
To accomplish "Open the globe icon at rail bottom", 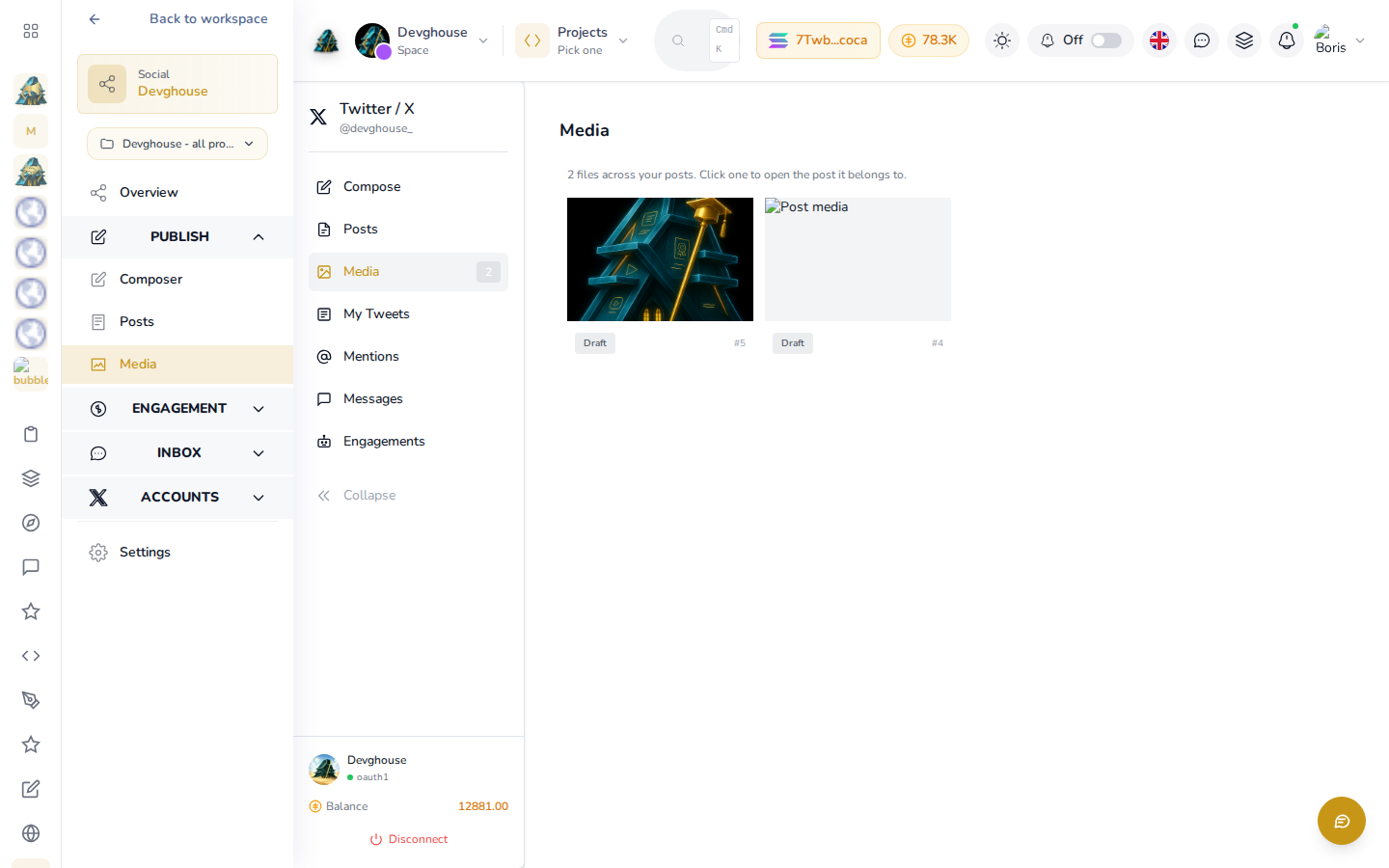I will pos(31,833).
